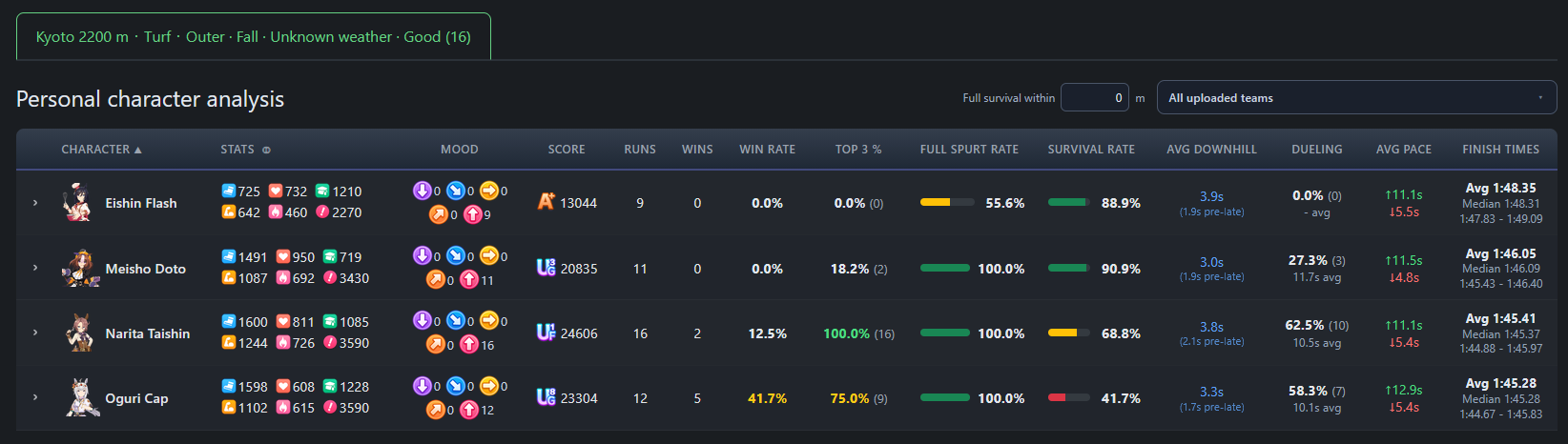
Task: Click Narita Taishin's yellow normal mood icon
Action: coord(488,320)
